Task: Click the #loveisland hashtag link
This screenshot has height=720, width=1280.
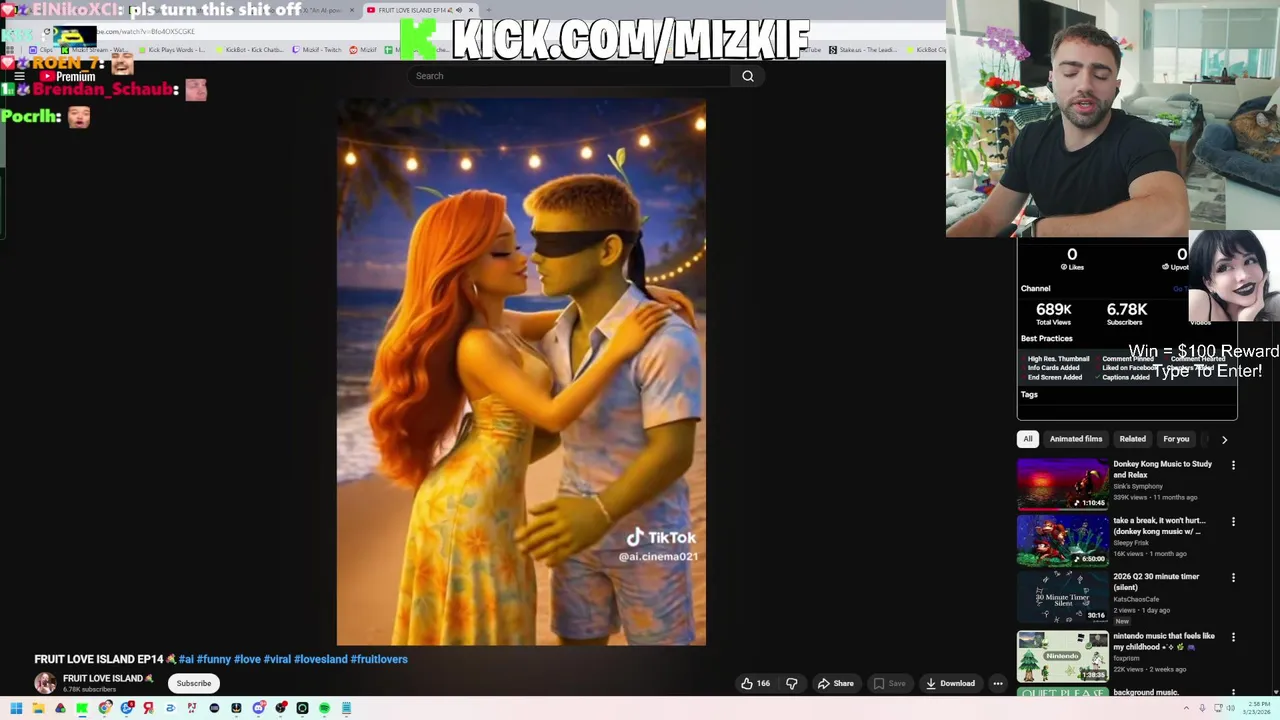Action: 321,659
